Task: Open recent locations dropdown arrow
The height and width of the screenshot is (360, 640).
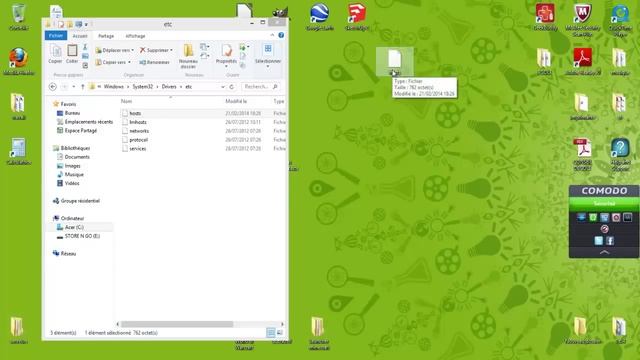Action: tap(73, 87)
